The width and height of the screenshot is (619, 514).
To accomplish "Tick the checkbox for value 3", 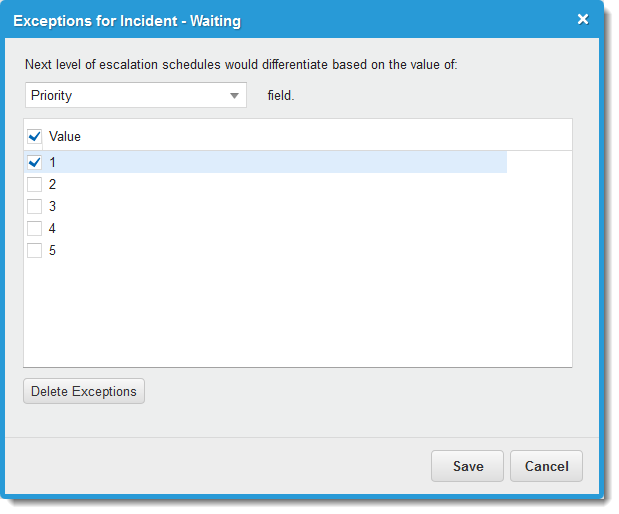I will (x=35, y=206).
